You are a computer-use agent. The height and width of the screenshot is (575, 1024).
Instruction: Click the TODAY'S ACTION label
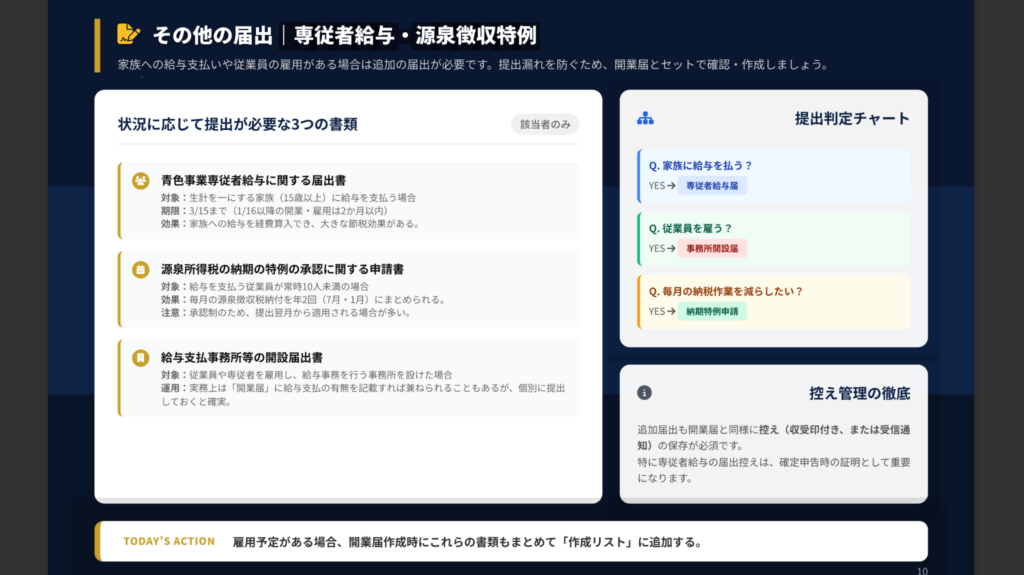169,541
